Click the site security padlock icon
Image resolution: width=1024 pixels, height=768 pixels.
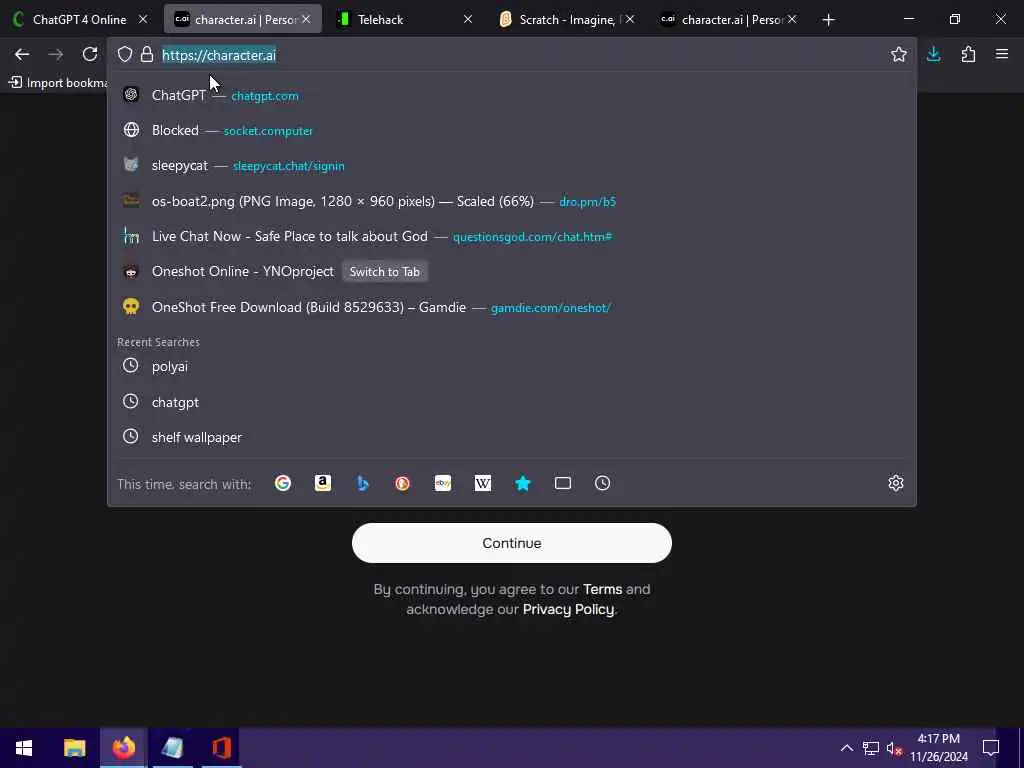(147, 55)
